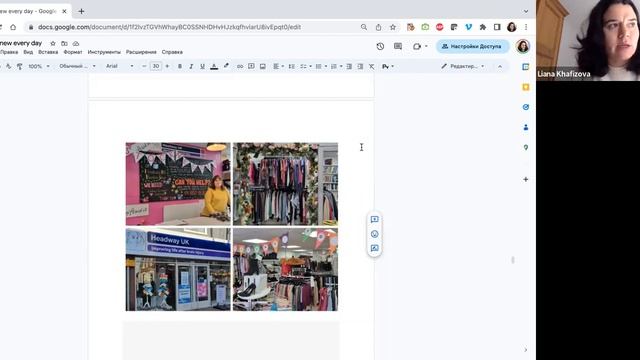Image resolution: width=640 pixels, height=360 pixels.
Task: Decrease font size with minus button
Action: [144, 66]
